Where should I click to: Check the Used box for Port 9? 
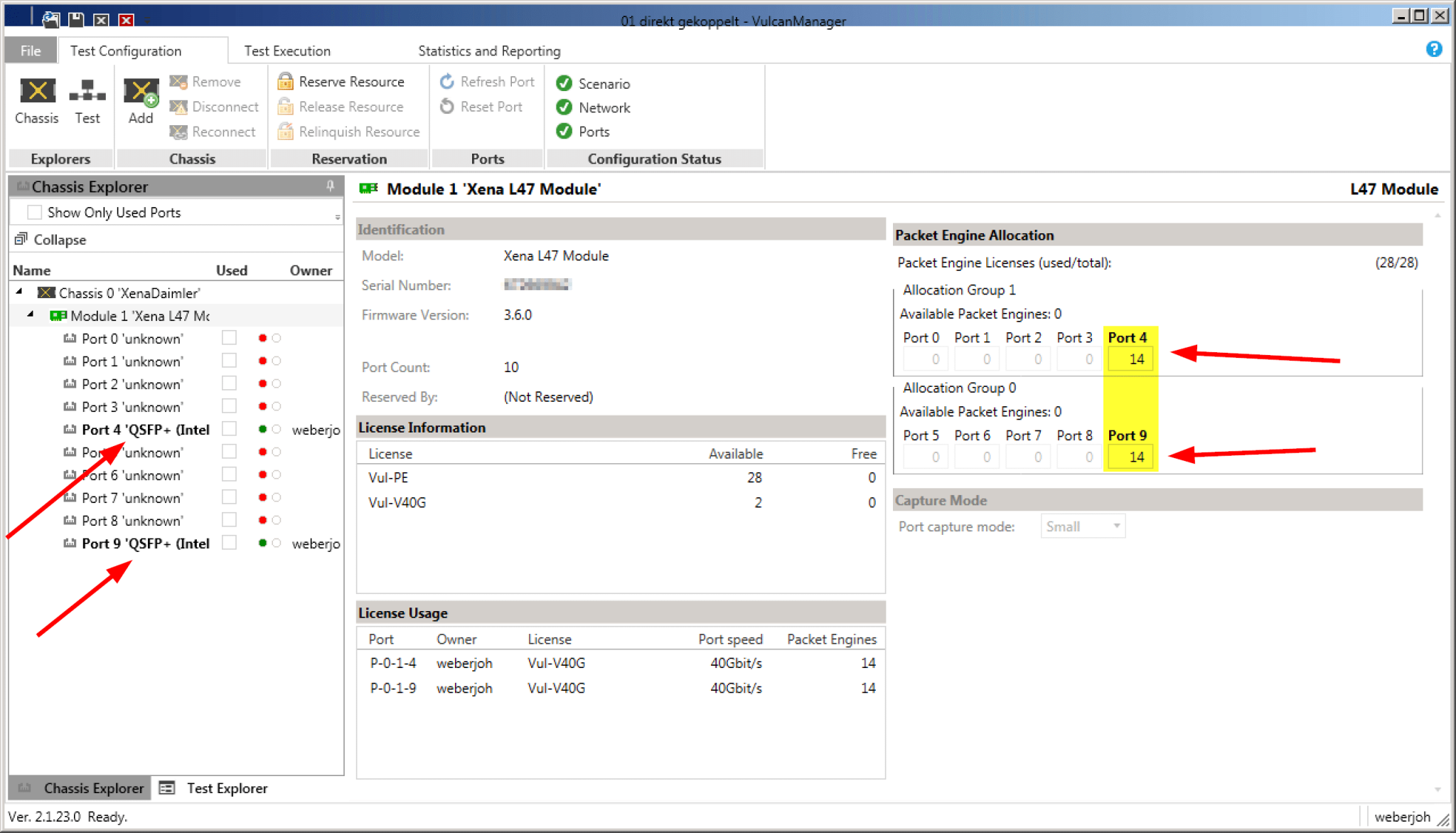coord(229,543)
